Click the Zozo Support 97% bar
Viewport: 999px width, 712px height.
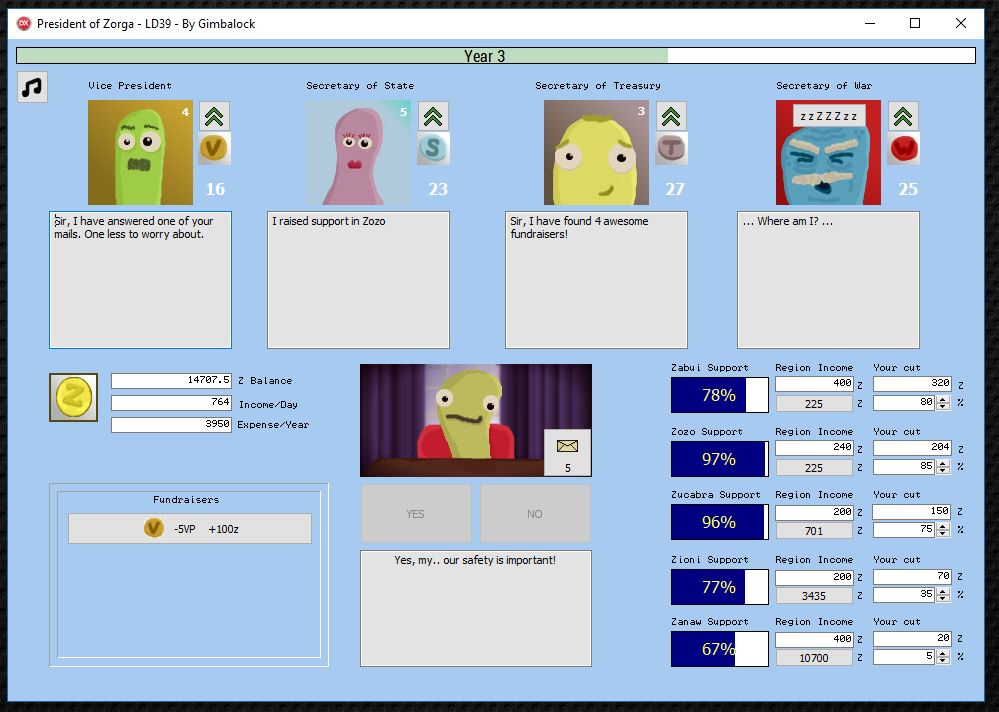[x=719, y=459]
